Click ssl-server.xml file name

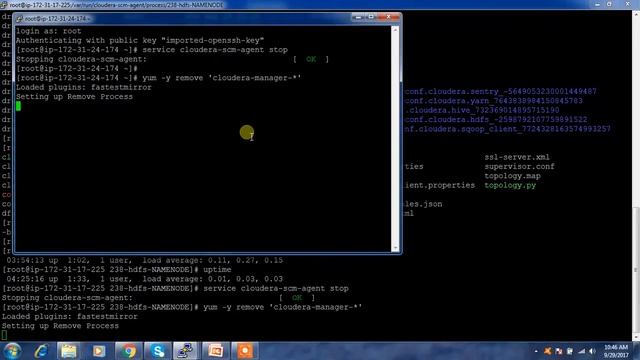click(x=517, y=157)
